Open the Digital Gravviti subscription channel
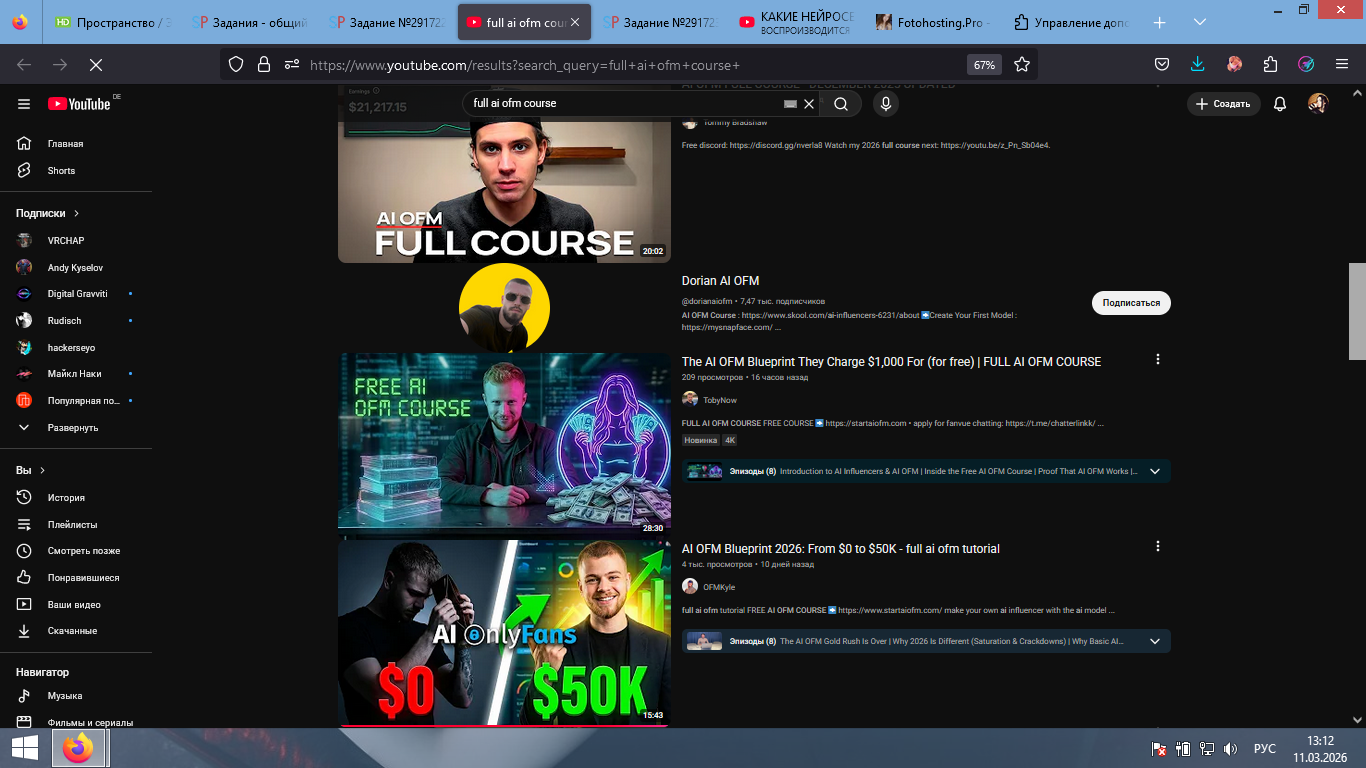This screenshot has height=768, width=1366. click(x=76, y=294)
